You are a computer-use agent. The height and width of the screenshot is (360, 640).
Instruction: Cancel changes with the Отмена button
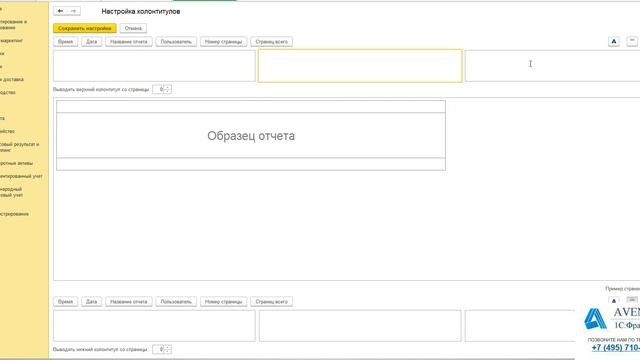[x=133, y=28]
